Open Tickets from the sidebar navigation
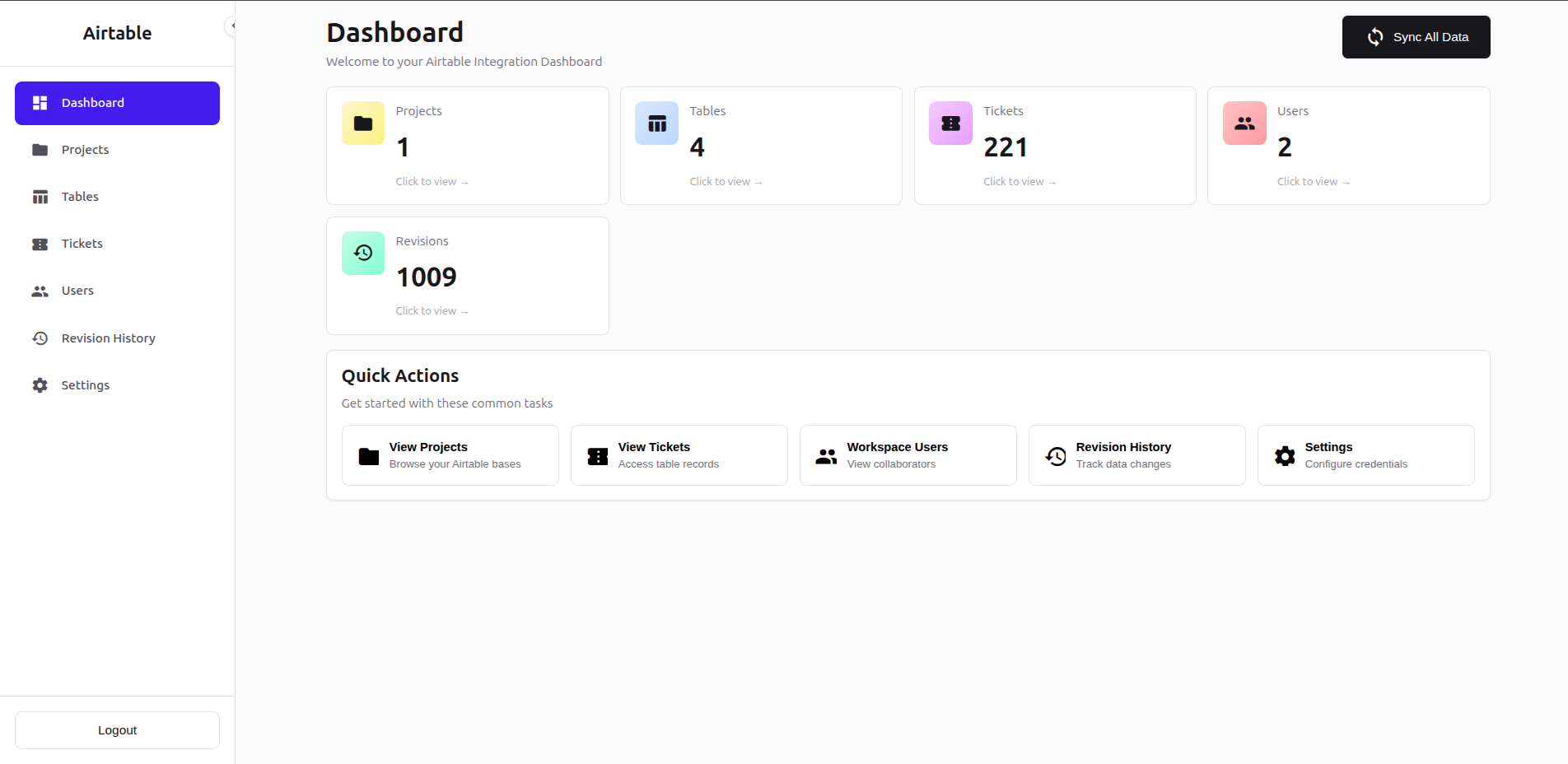 (82, 244)
